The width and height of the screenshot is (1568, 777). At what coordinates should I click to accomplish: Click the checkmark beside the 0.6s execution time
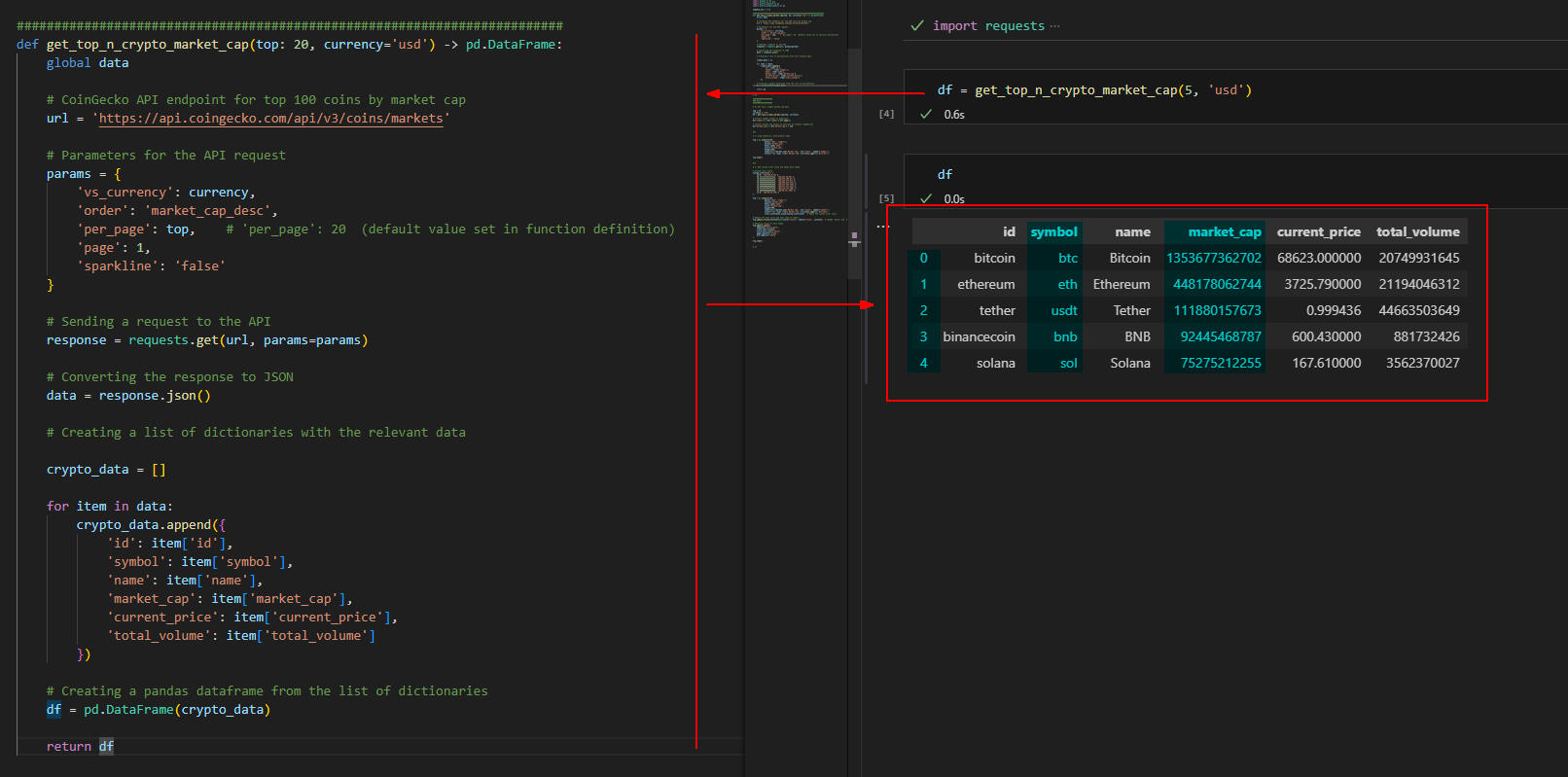coord(926,114)
